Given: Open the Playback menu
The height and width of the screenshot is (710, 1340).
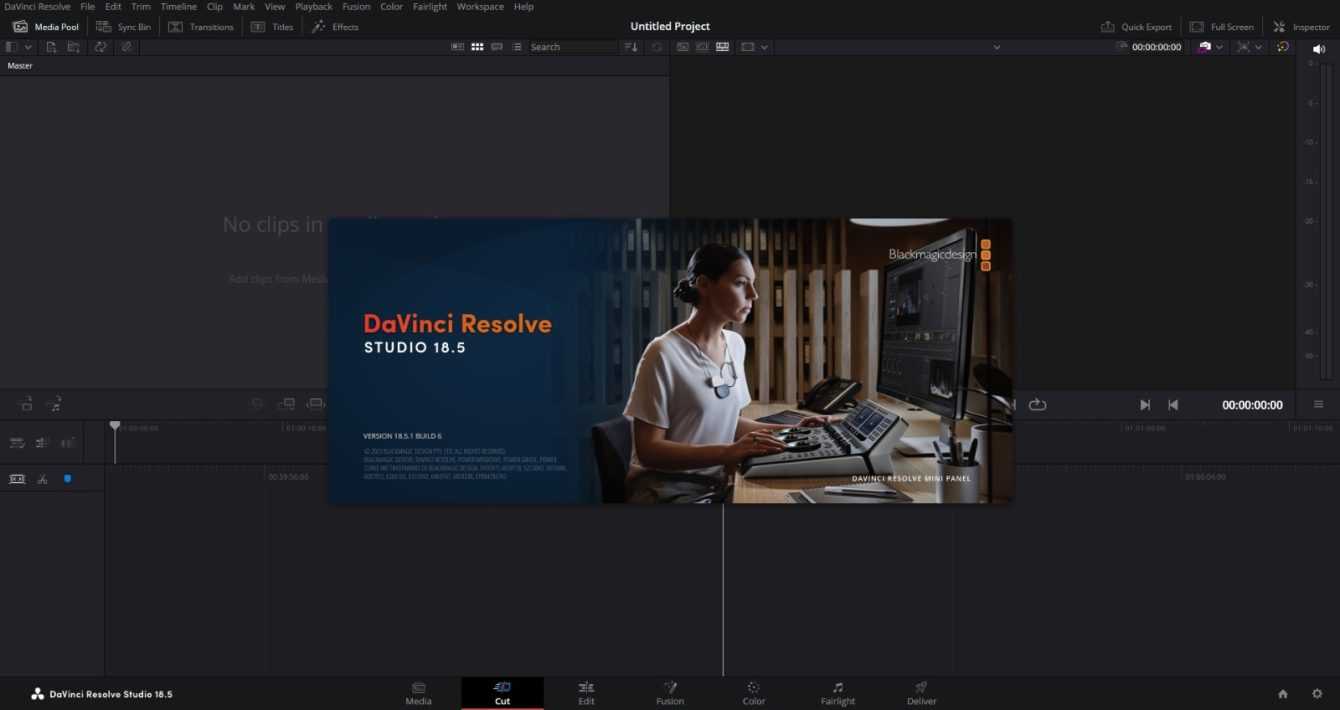Looking at the screenshot, I should tap(313, 6).
